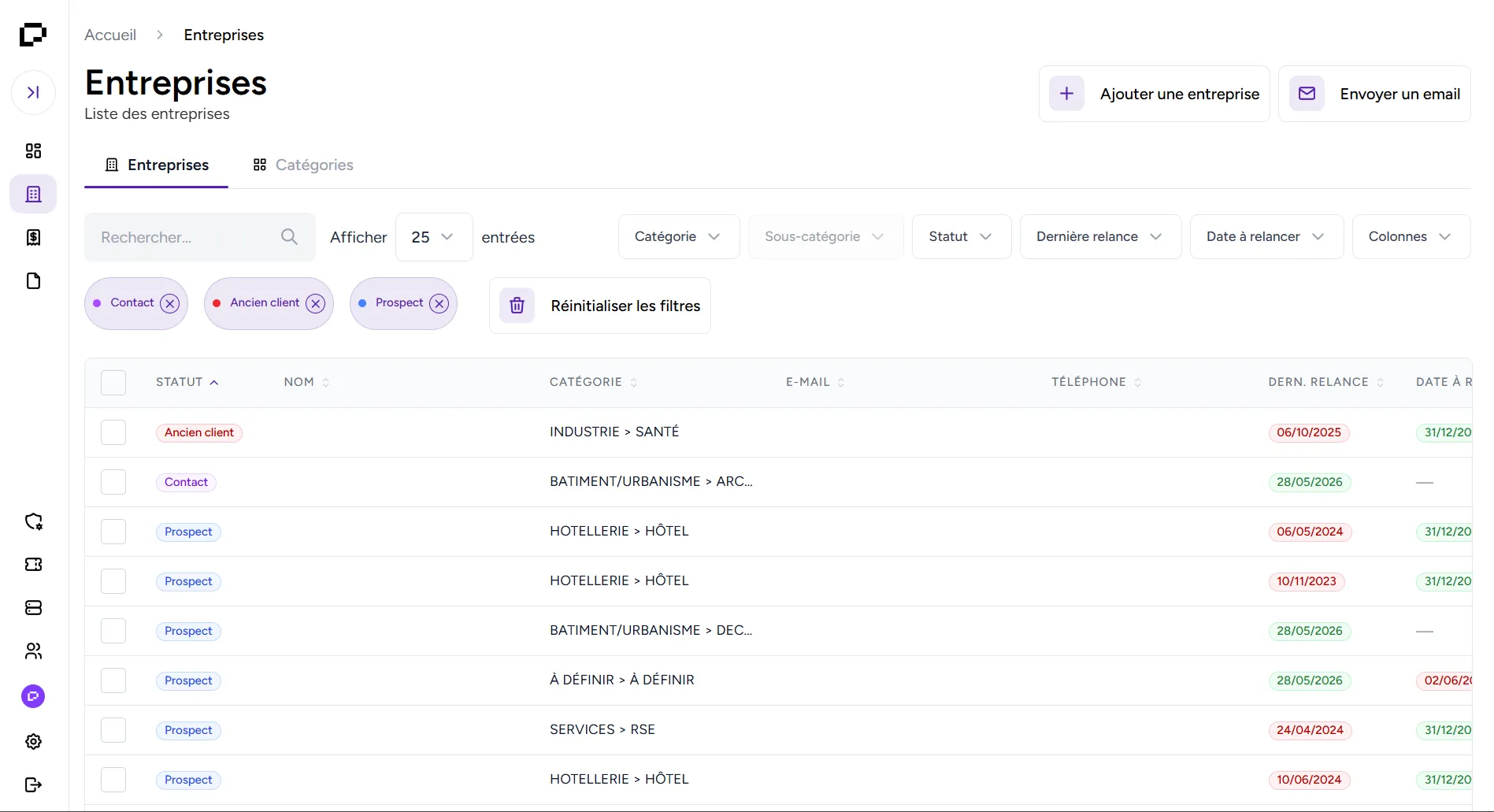Open the Date à relancer dropdown
This screenshot has height=812, width=1494.
coord(1266,236)
